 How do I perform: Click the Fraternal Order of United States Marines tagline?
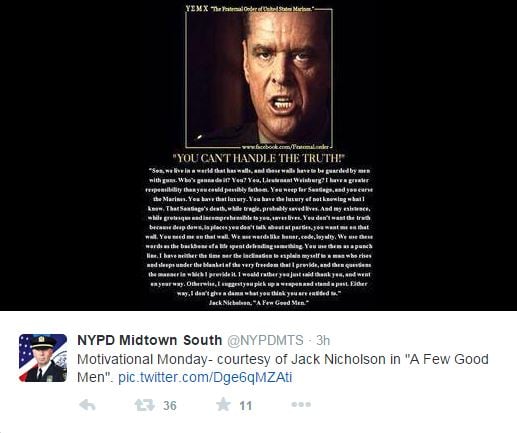coord(263,9)
